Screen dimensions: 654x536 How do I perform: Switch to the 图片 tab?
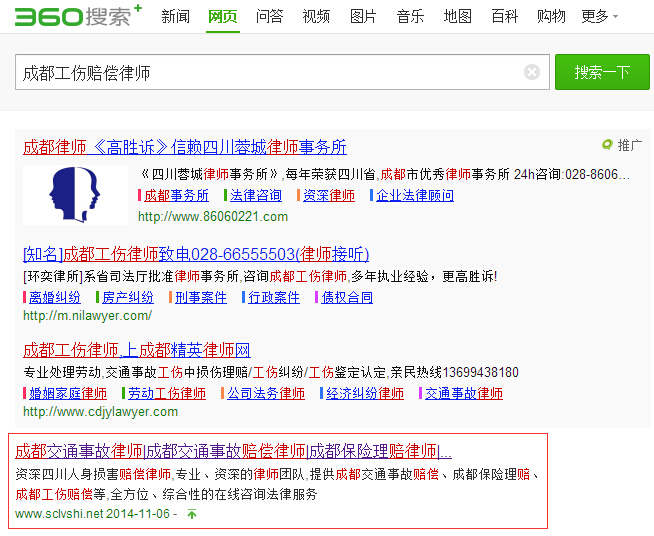(363, 17)
